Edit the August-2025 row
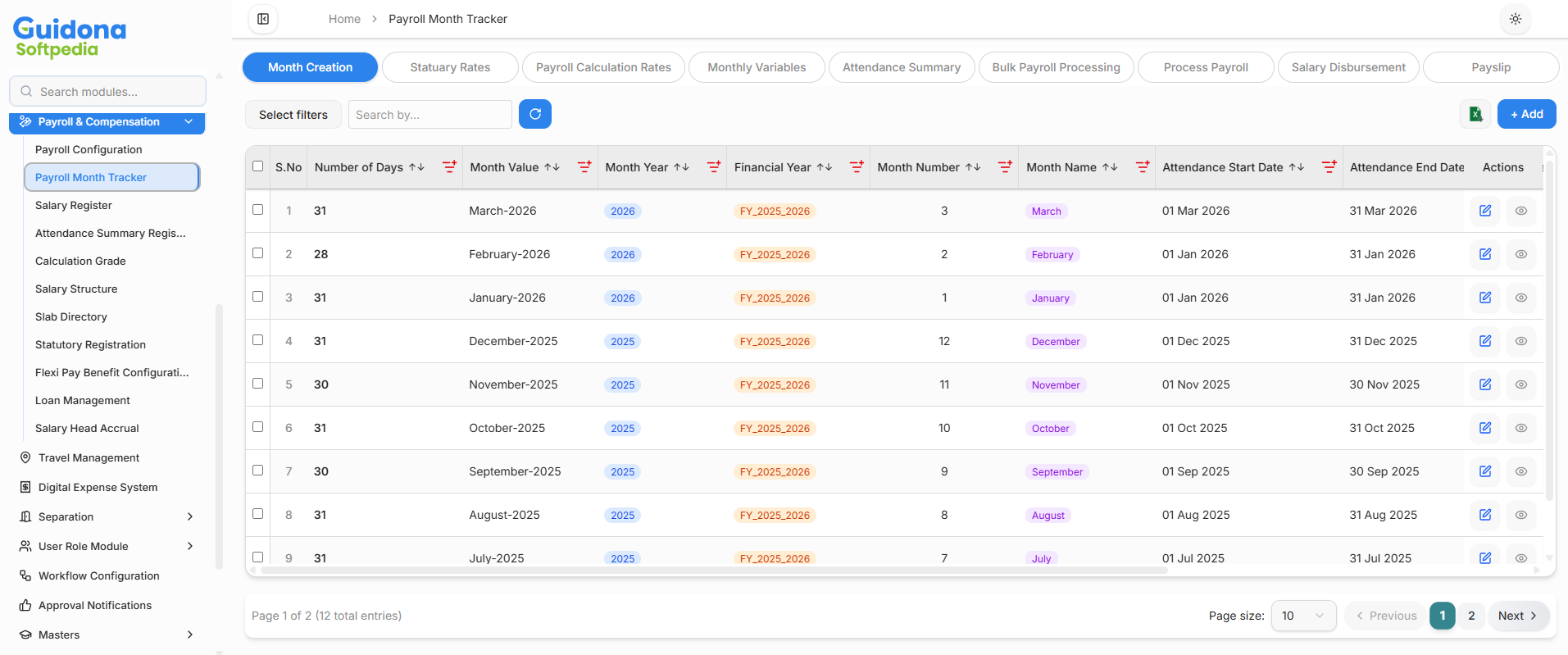Image resolution: width=1568 pixels, height=655 pixels. [x=1485, y=515]
